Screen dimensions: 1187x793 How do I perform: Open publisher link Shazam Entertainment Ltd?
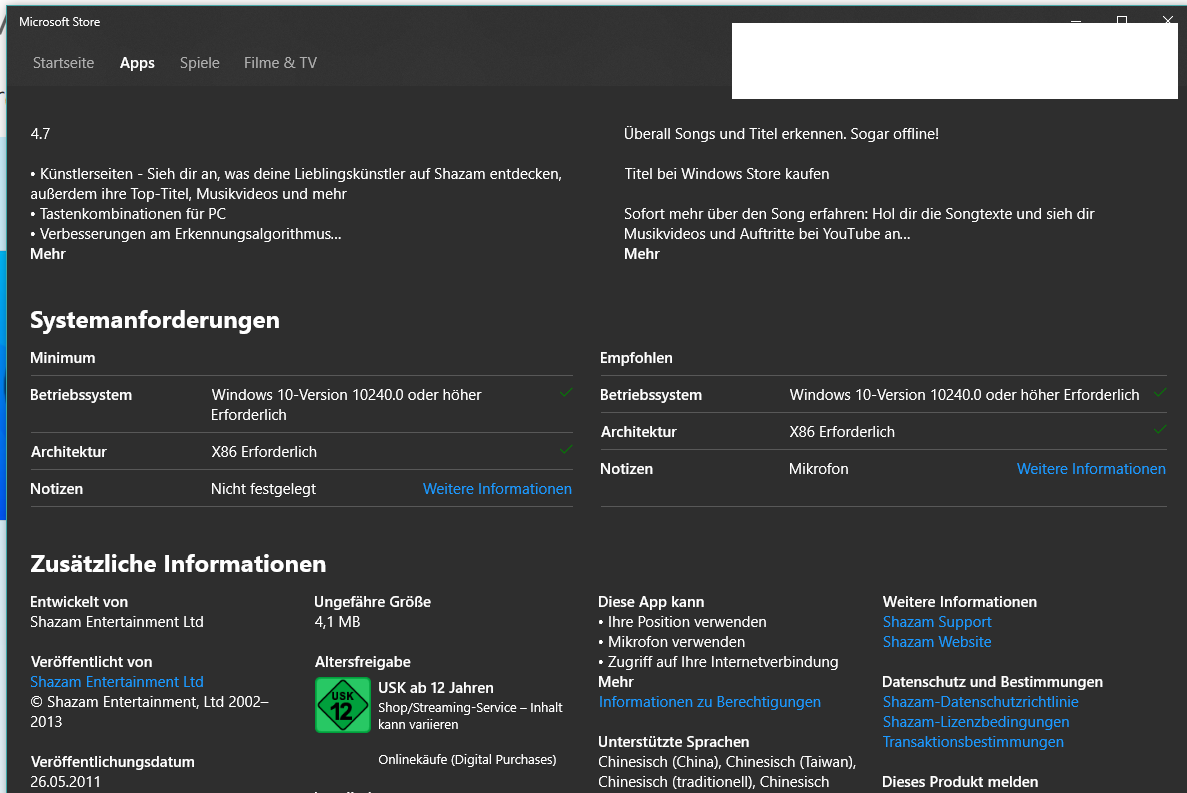tap(117, 682)
